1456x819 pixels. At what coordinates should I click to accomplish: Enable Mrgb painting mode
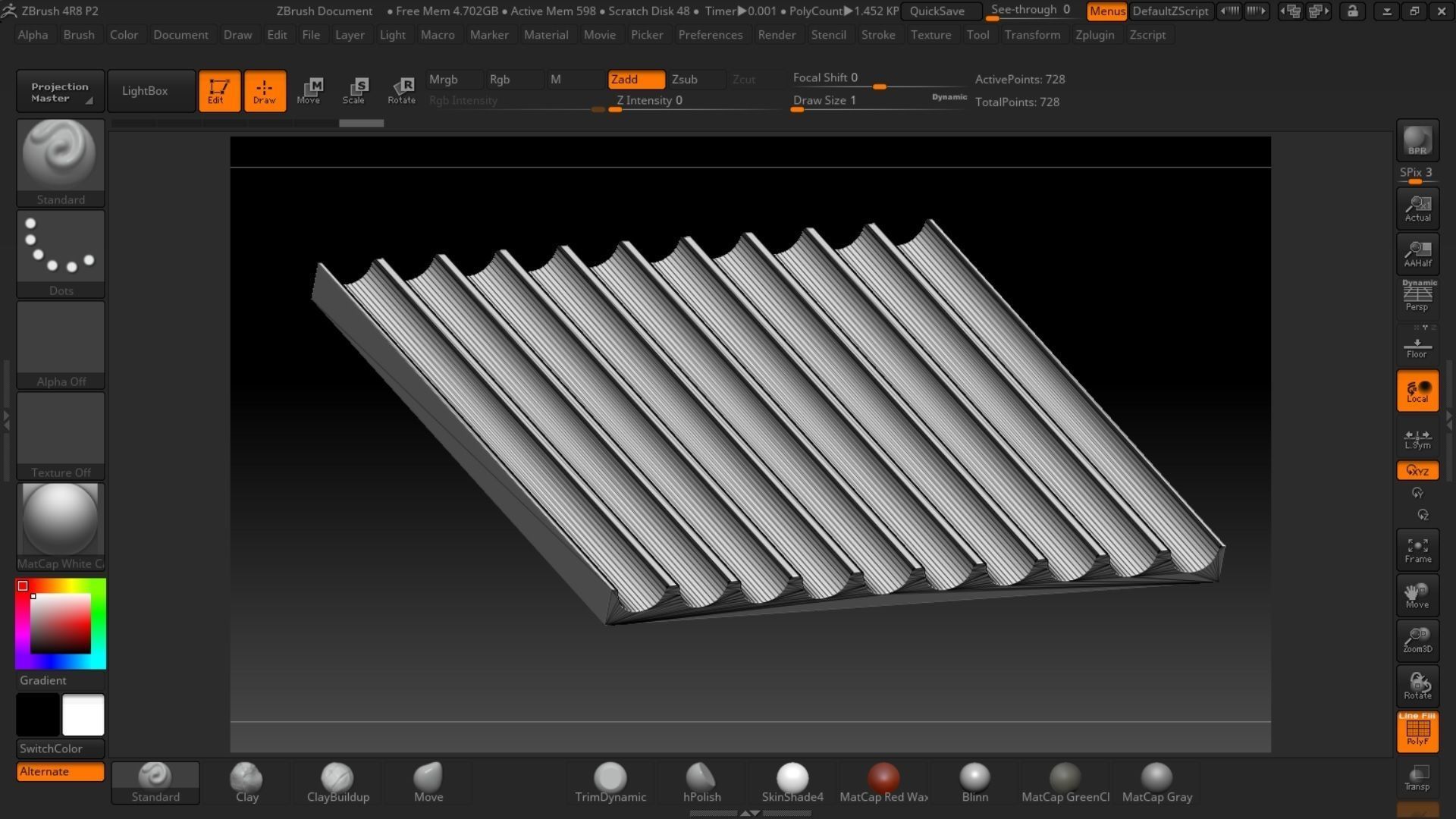(x=453, y=80)
